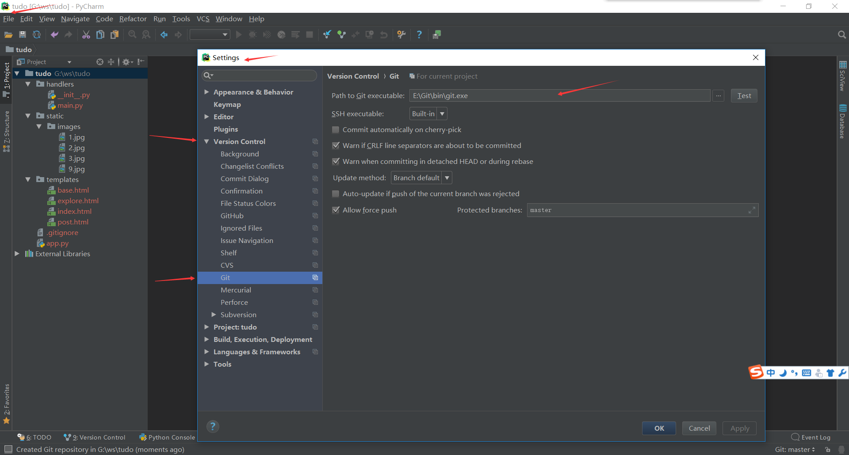The height and width of the screenshot is (455, 849).
Task: Click the Find magnifier toolbar icon
Action: point(132,35)
